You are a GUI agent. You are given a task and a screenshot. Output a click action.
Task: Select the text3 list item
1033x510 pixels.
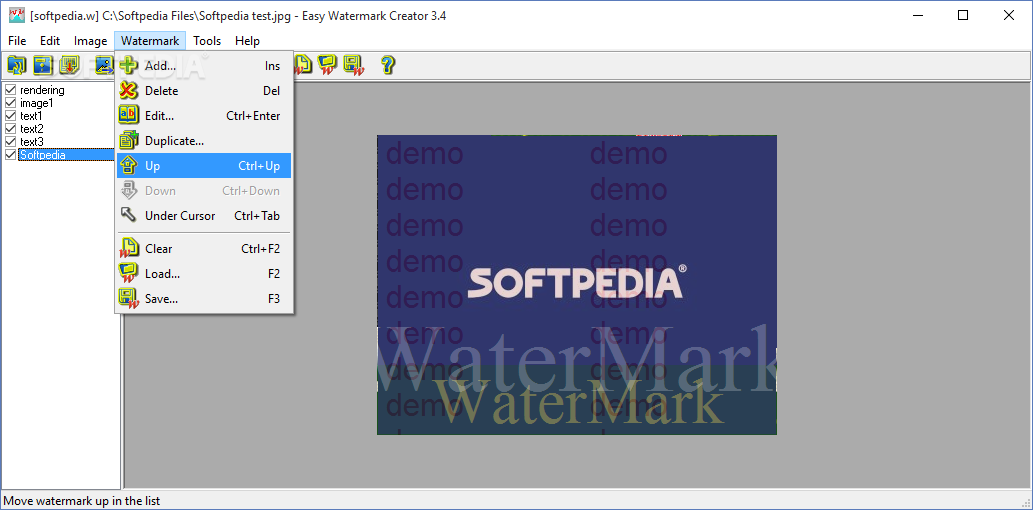[32, 142]
